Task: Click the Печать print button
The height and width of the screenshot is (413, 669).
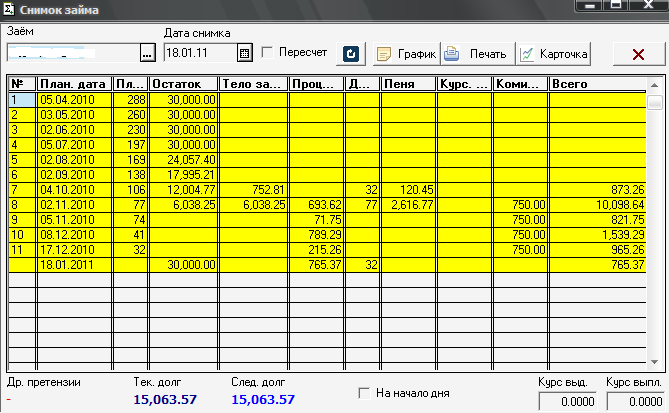Action: [x=477, y=53]
